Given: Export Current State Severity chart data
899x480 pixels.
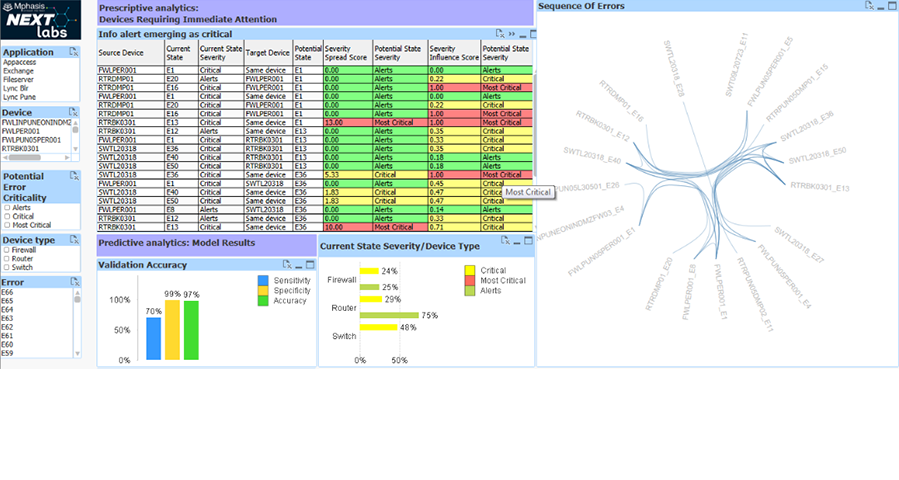Looking at the screenshot, I should [x=506, y=241].
